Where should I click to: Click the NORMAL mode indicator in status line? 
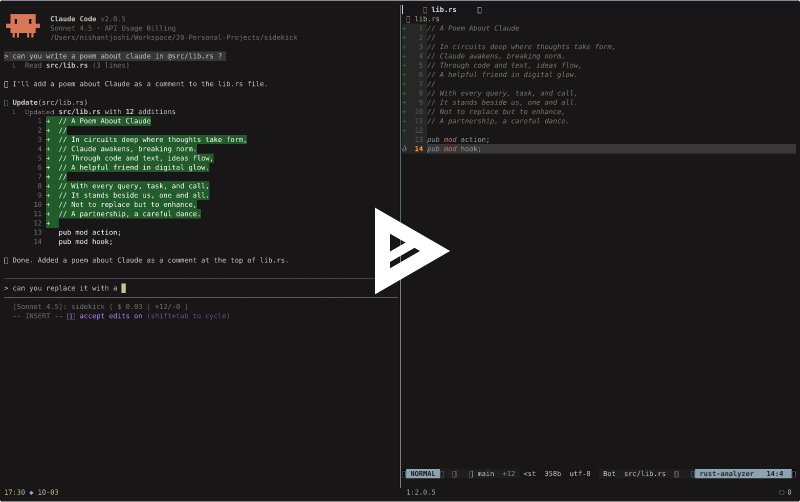(422, 474)
